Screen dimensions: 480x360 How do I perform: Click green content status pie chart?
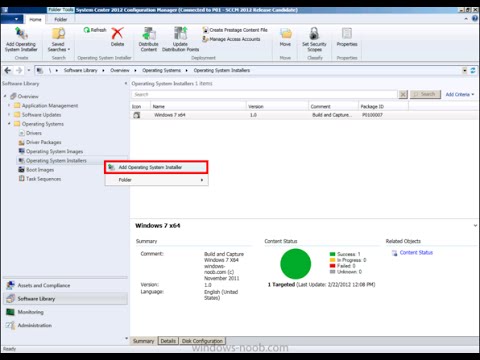[x=295, y=264]
